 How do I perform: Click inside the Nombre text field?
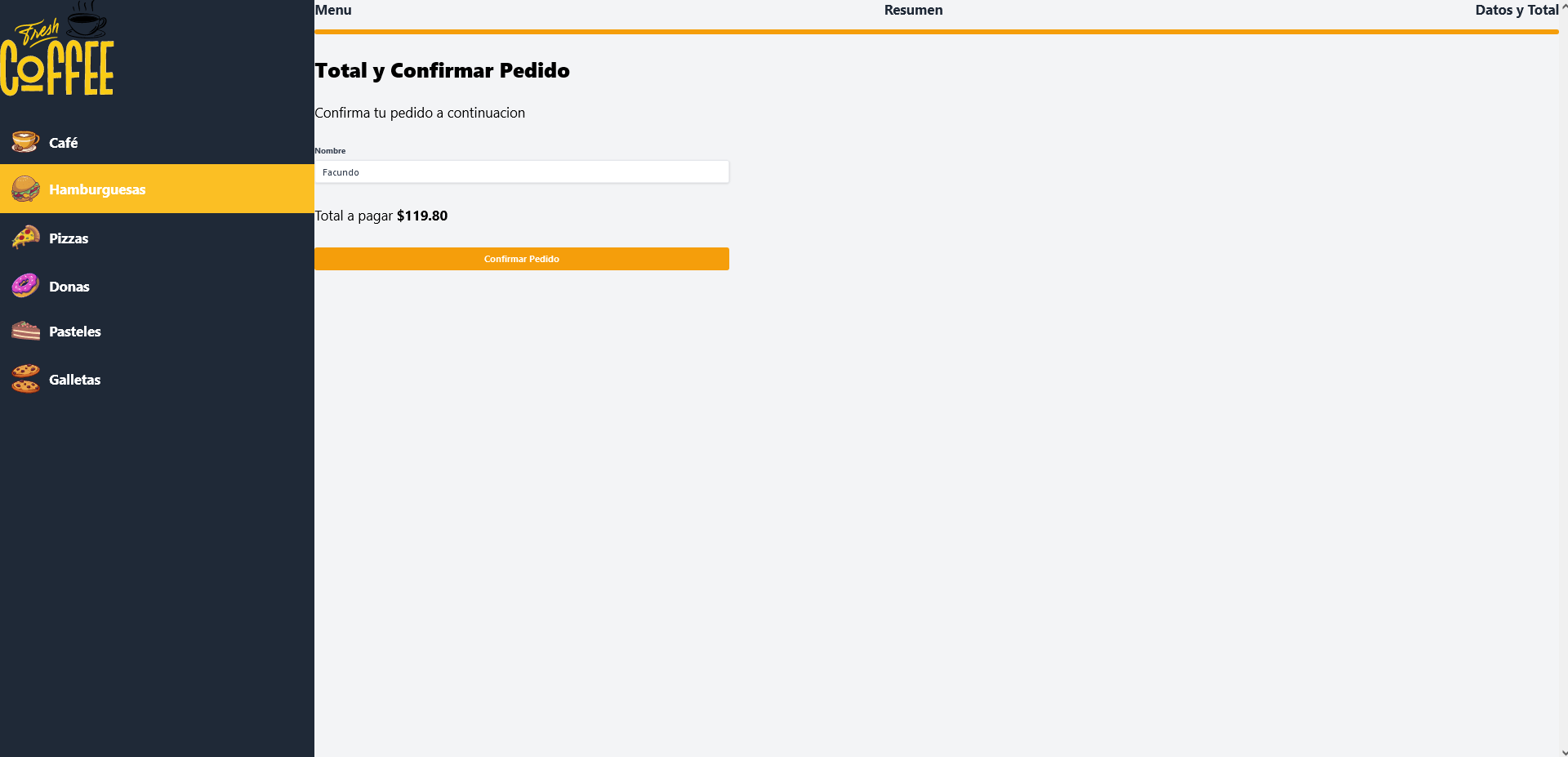point(522,171)
